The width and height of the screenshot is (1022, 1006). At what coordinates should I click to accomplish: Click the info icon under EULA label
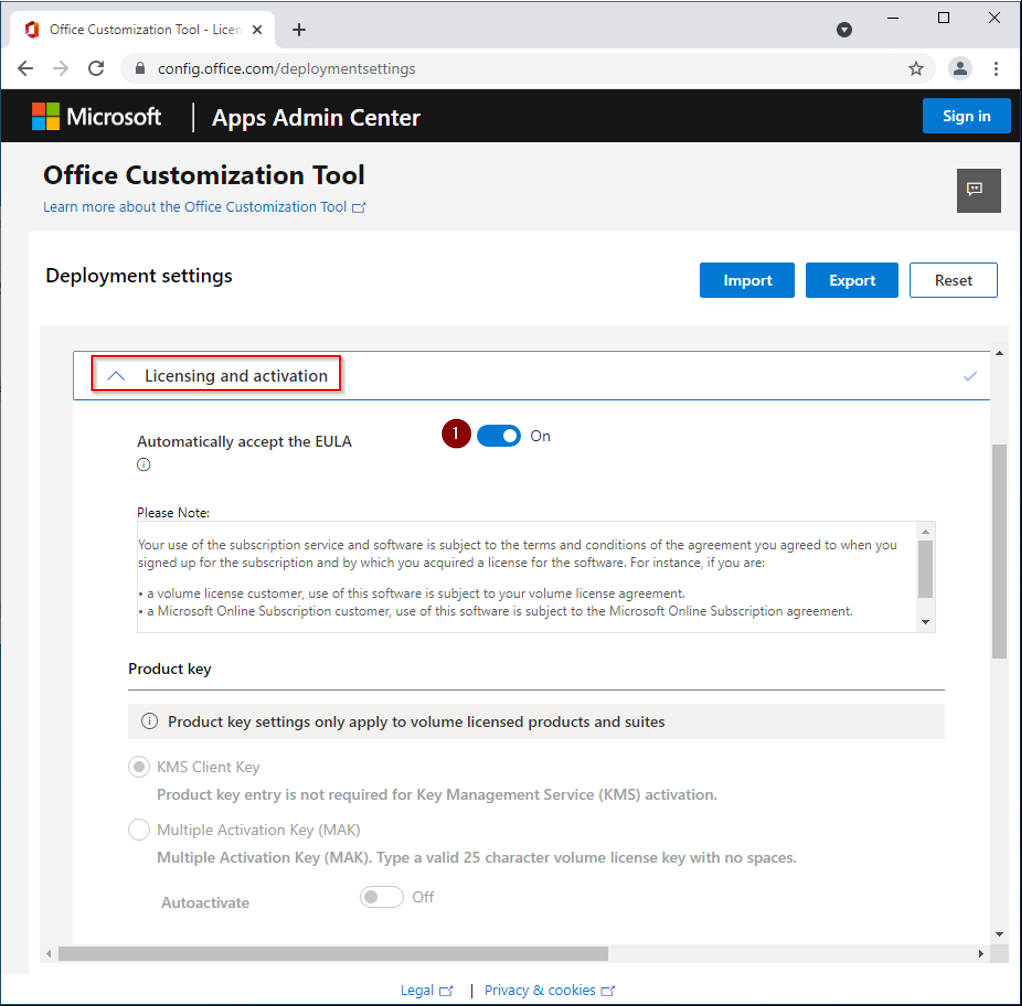tap(143, 465)
